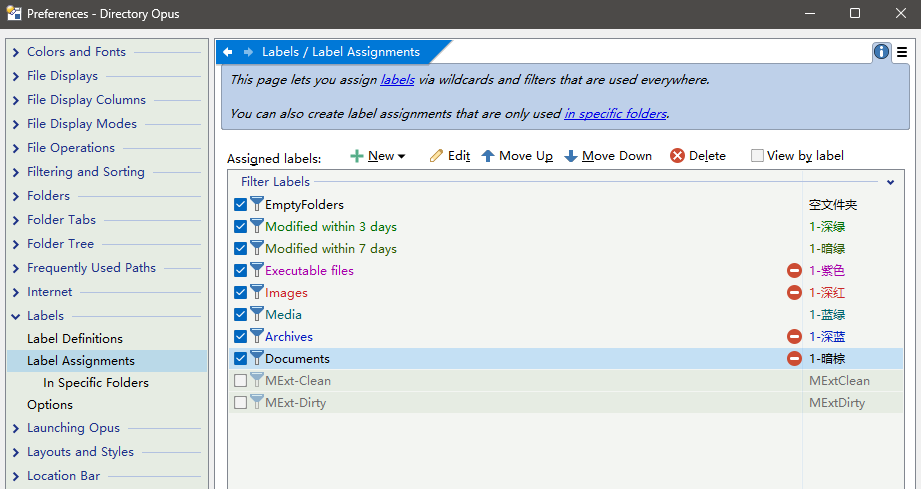The width and height of the screenshot is (921, 489).
Task: Open the Labels Options page
Action: pos(50,405)
